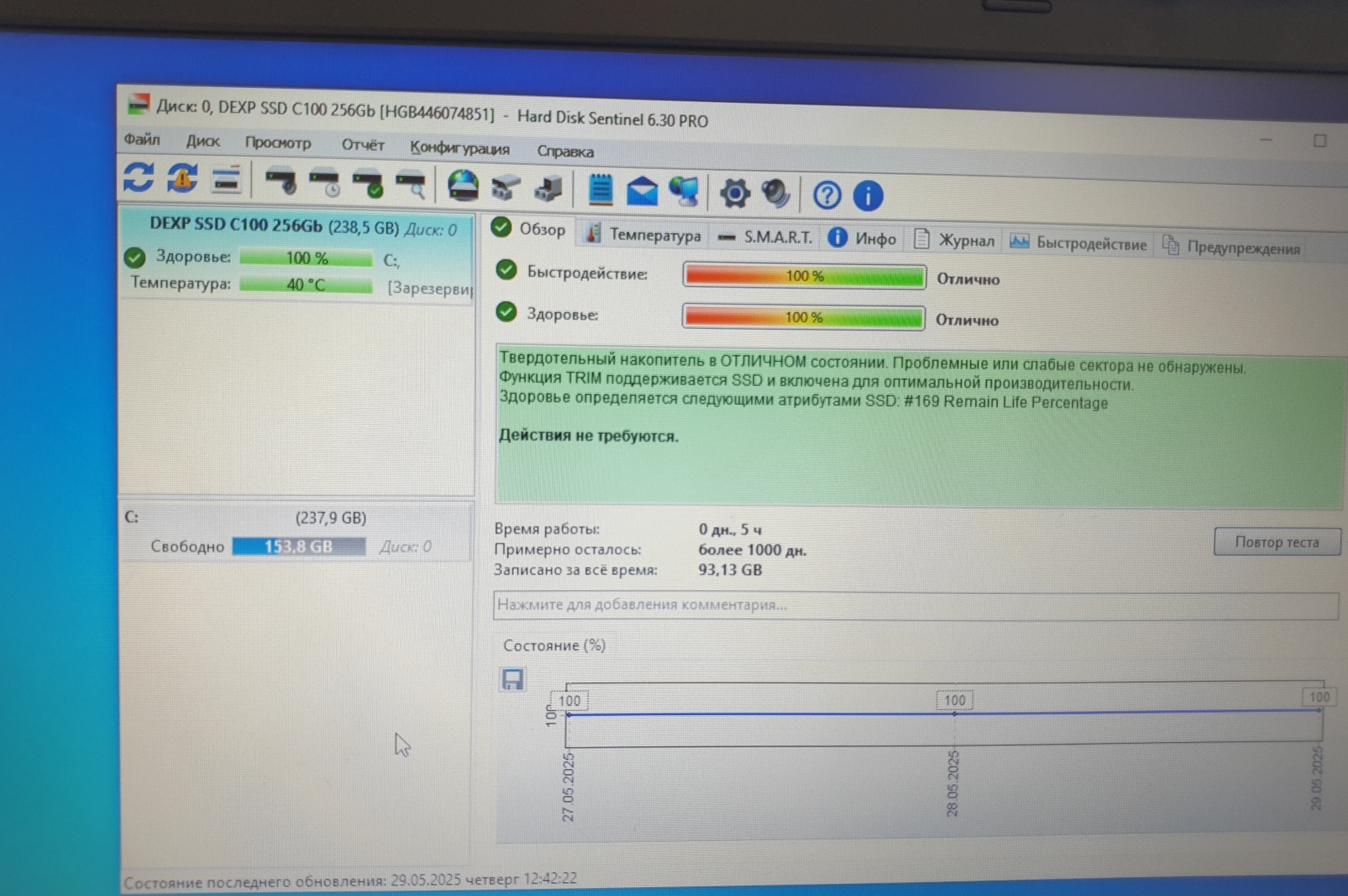Image resolution: width=1348 pixels, height=896 pixels.
Task: Click the green check next to Быстродействие
Action: 506,270
